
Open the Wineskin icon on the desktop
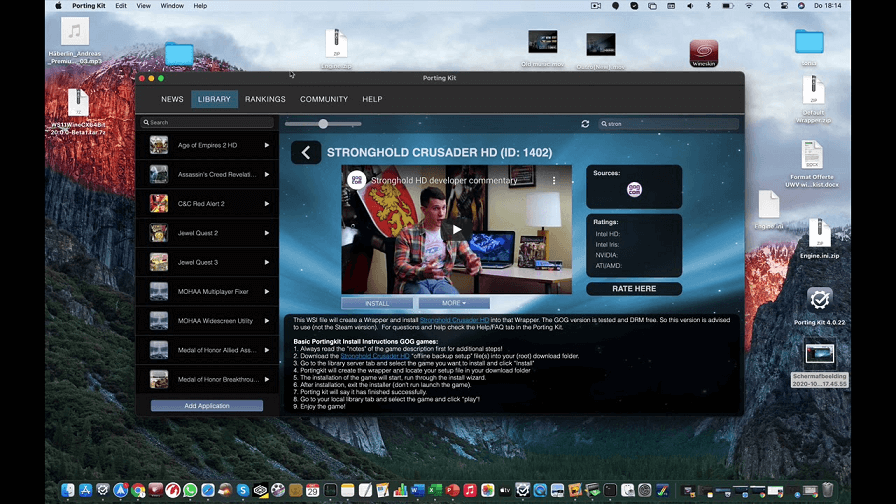pyautogui.click(x=703, y=53)
